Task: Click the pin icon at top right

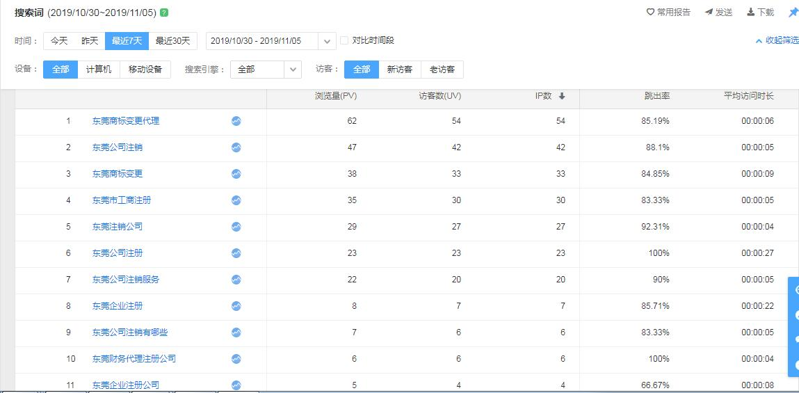Action: tap(793, 13)
